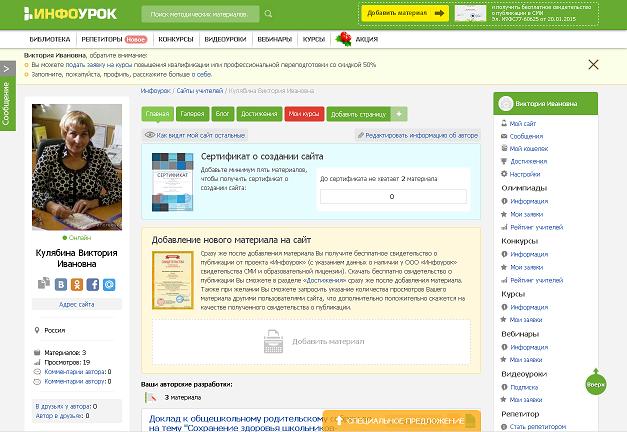627x432 pixels.
Task: Click the Добавить страницу button
Action: click(x=359, y=114)
